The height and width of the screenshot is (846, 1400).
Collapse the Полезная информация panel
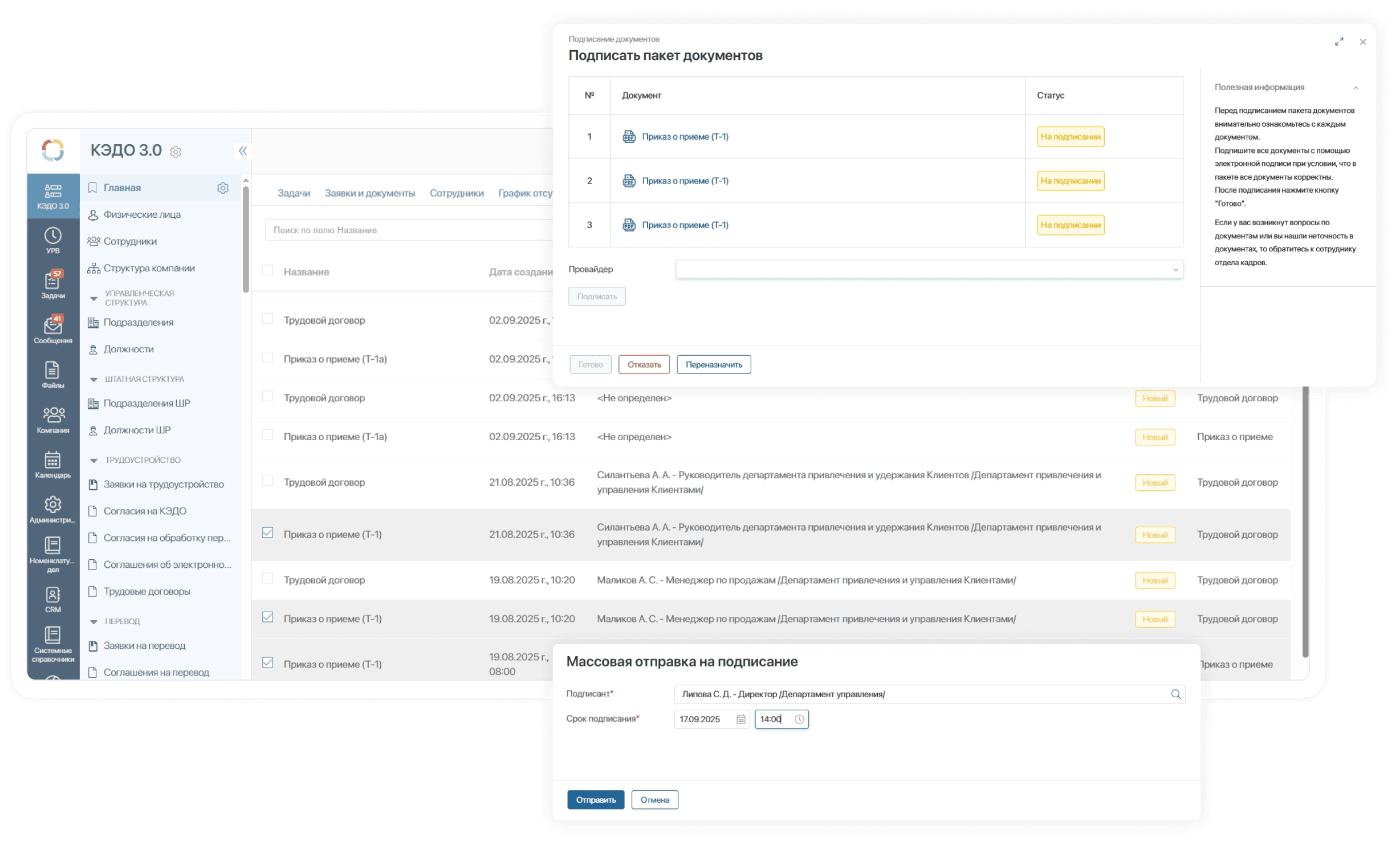(1356, 88)
